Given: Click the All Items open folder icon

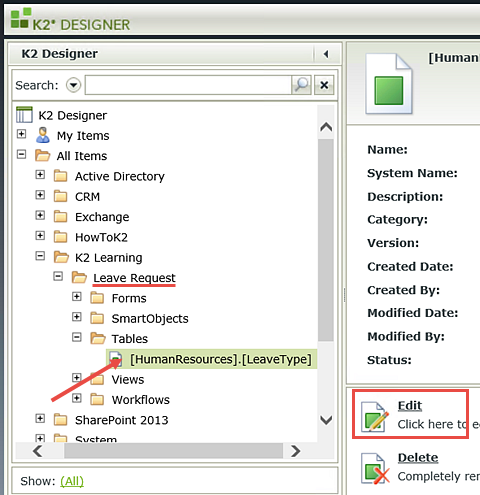Looking at the screenshot, I should (43, 156).
